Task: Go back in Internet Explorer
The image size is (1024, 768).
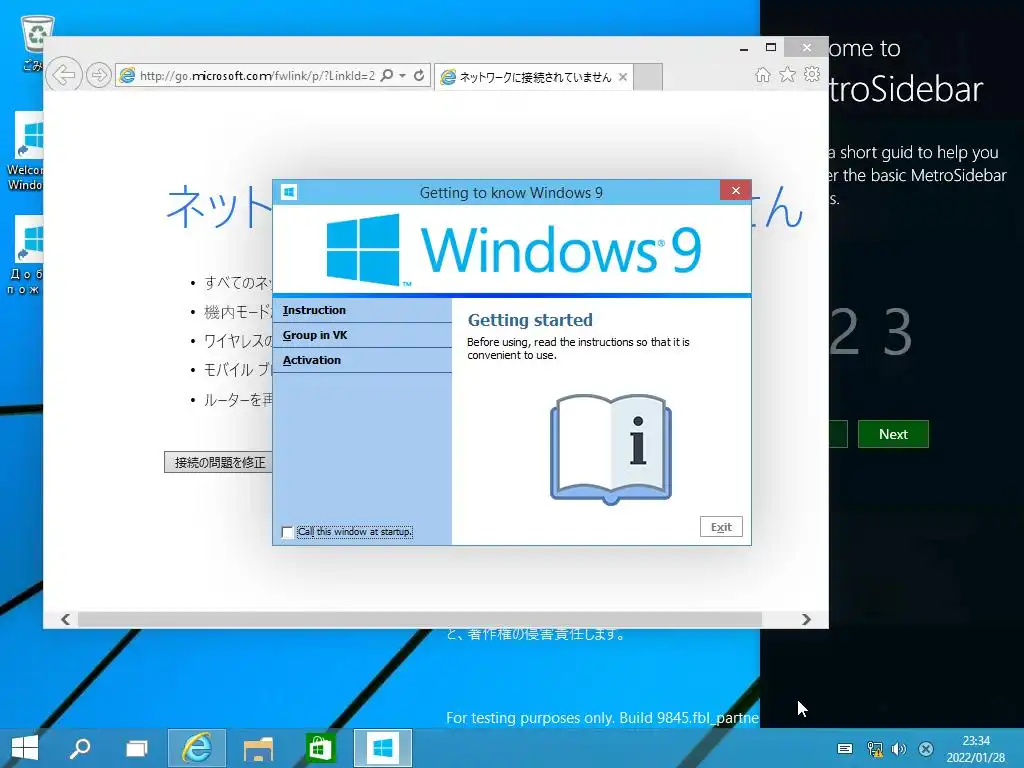Action: [64, 75]
